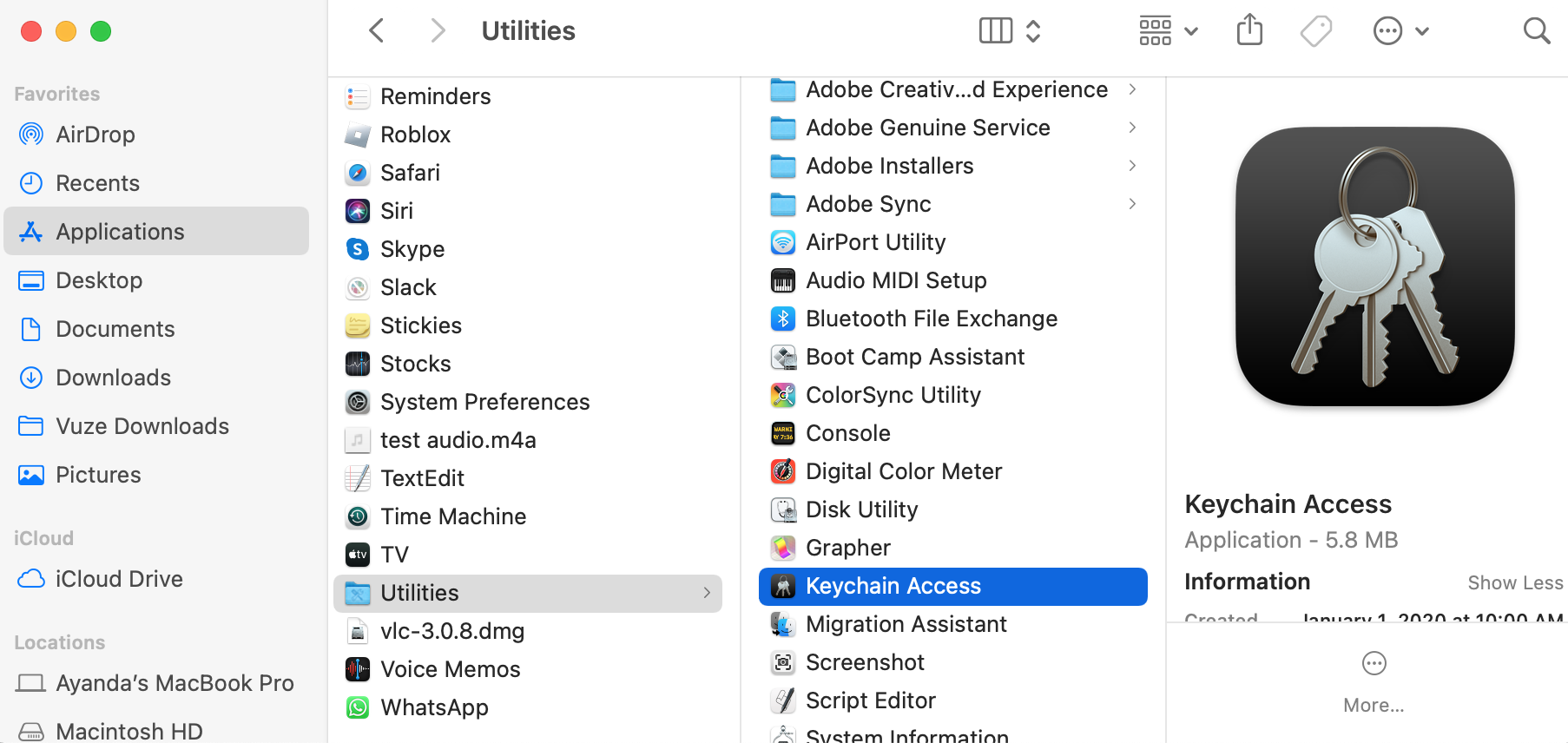This screenshot has width=1568, height=743.
Task: Expand the Utilities folder chevron
Action: (707, 593)
